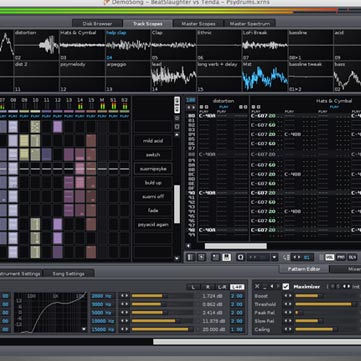Open the Master Spectrum tab
The image size is (361, 361).
pyautogui.click(x=250, y=24)
